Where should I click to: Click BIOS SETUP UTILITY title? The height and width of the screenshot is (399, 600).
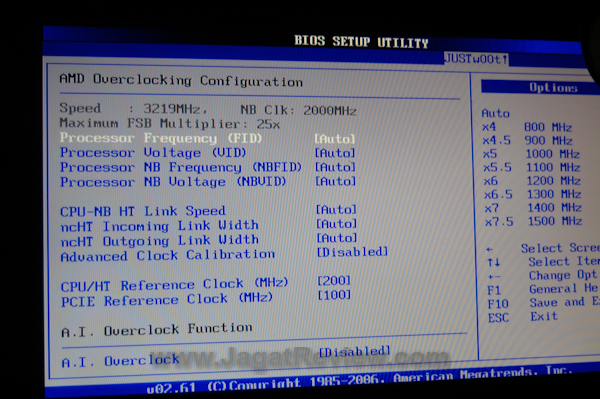[x=361, y=41]
